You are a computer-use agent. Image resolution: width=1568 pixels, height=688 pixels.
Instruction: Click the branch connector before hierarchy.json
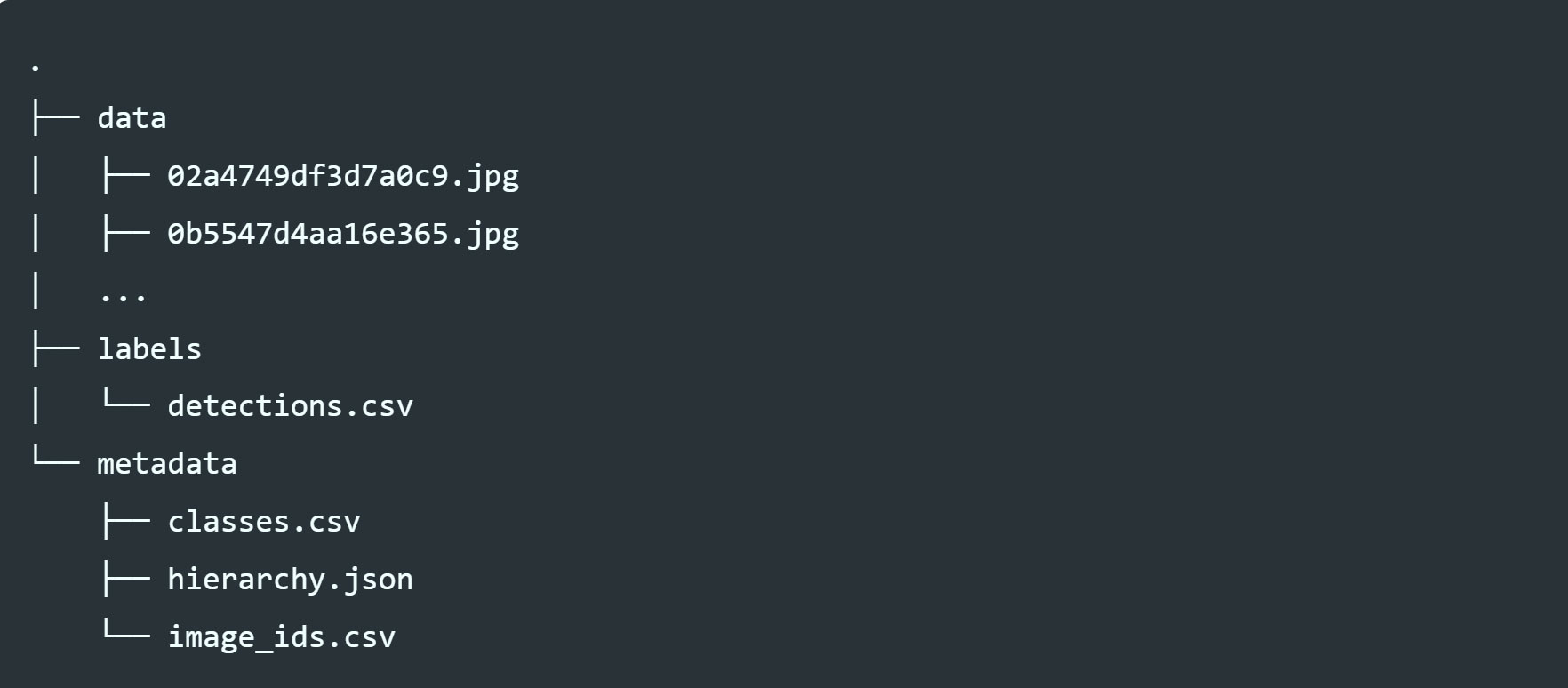125,580
